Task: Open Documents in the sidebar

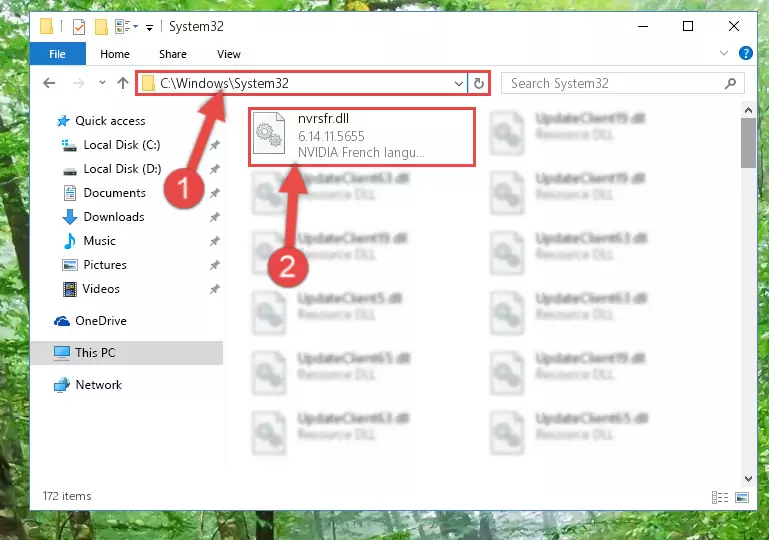Action: tap(104, 193)
